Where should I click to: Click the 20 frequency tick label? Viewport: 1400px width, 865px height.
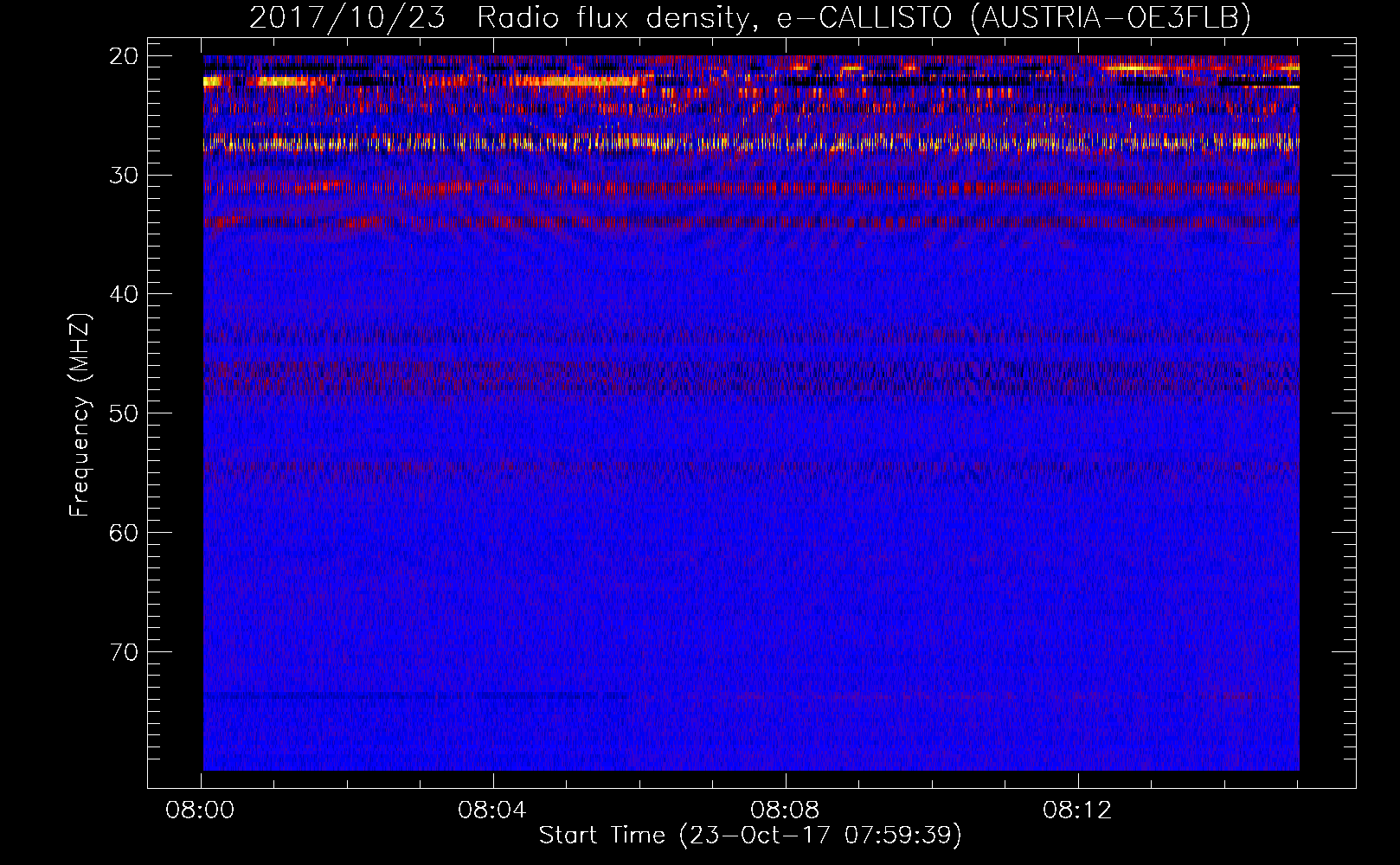pos(124,56)
